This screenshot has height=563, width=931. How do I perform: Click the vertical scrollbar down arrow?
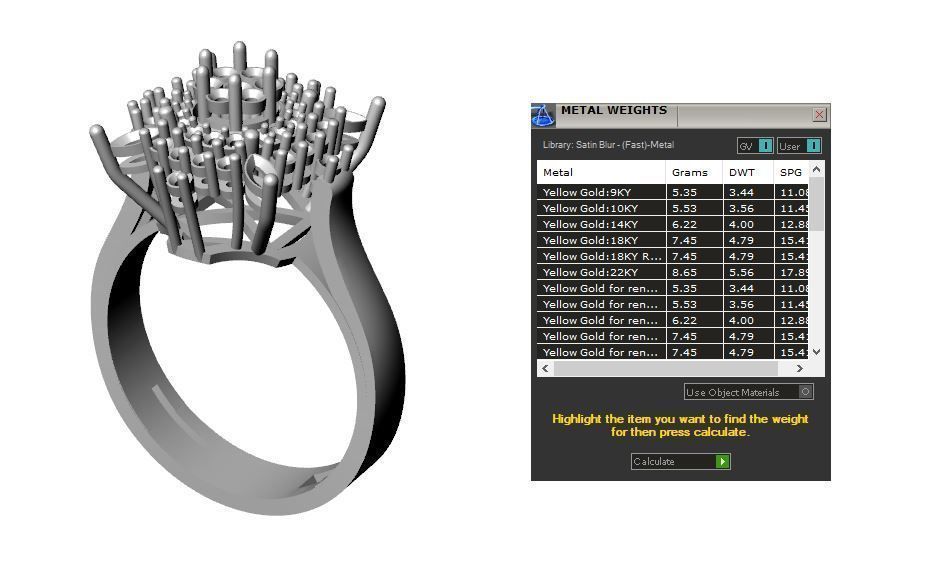pyautogui.click(x=816, y=352)
